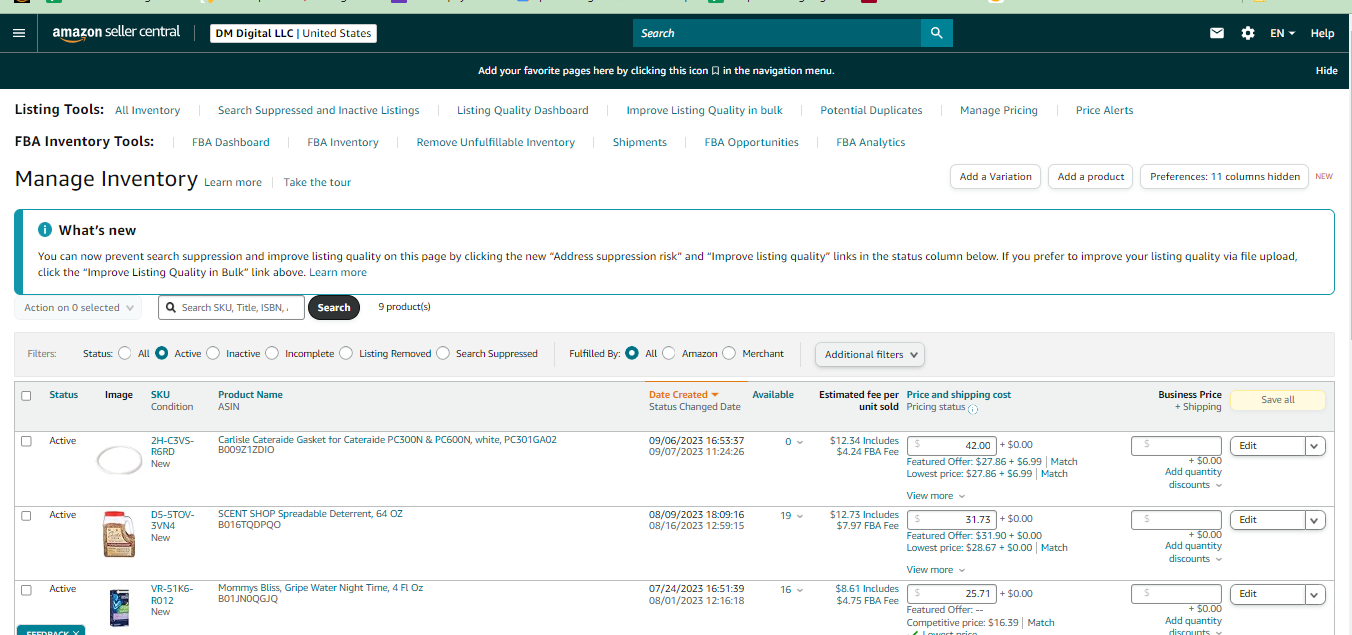Open Edit dropdown arrow for SCENT SHOP row
The height and width of the screenshot is (635, 1352).
1315,520
